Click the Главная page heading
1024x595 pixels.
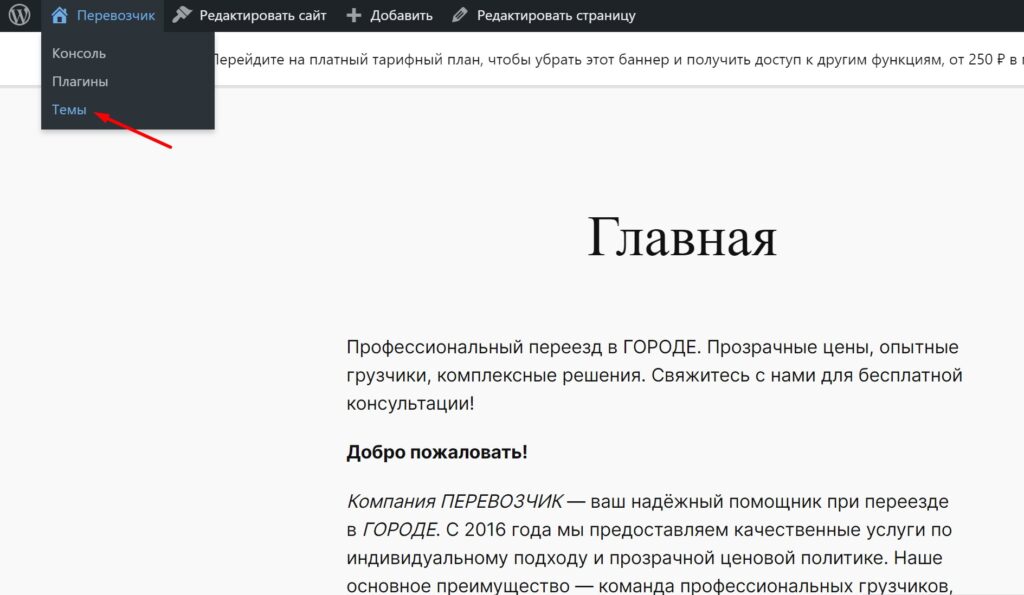(x=682, y=238)
